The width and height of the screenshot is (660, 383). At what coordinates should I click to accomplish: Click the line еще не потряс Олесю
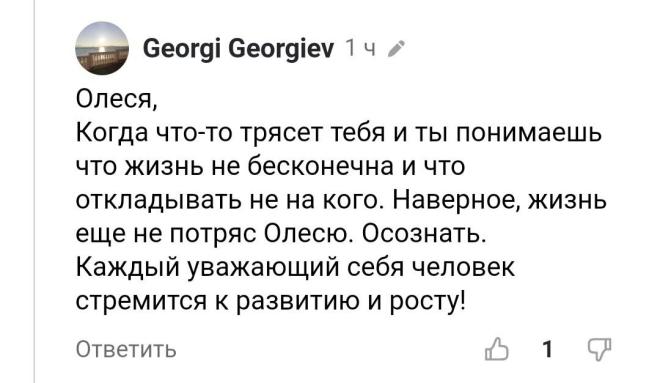pos(281,234)
